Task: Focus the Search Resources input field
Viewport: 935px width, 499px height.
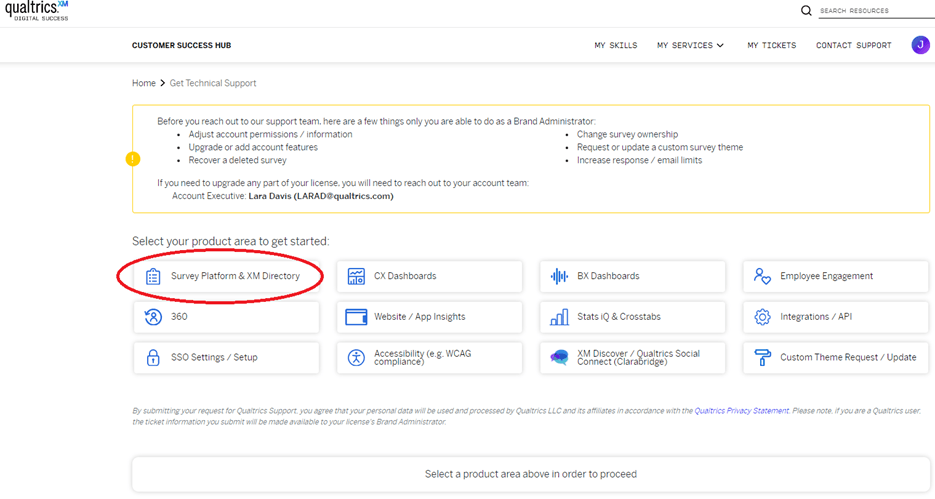Action: (x=875, y=11)
